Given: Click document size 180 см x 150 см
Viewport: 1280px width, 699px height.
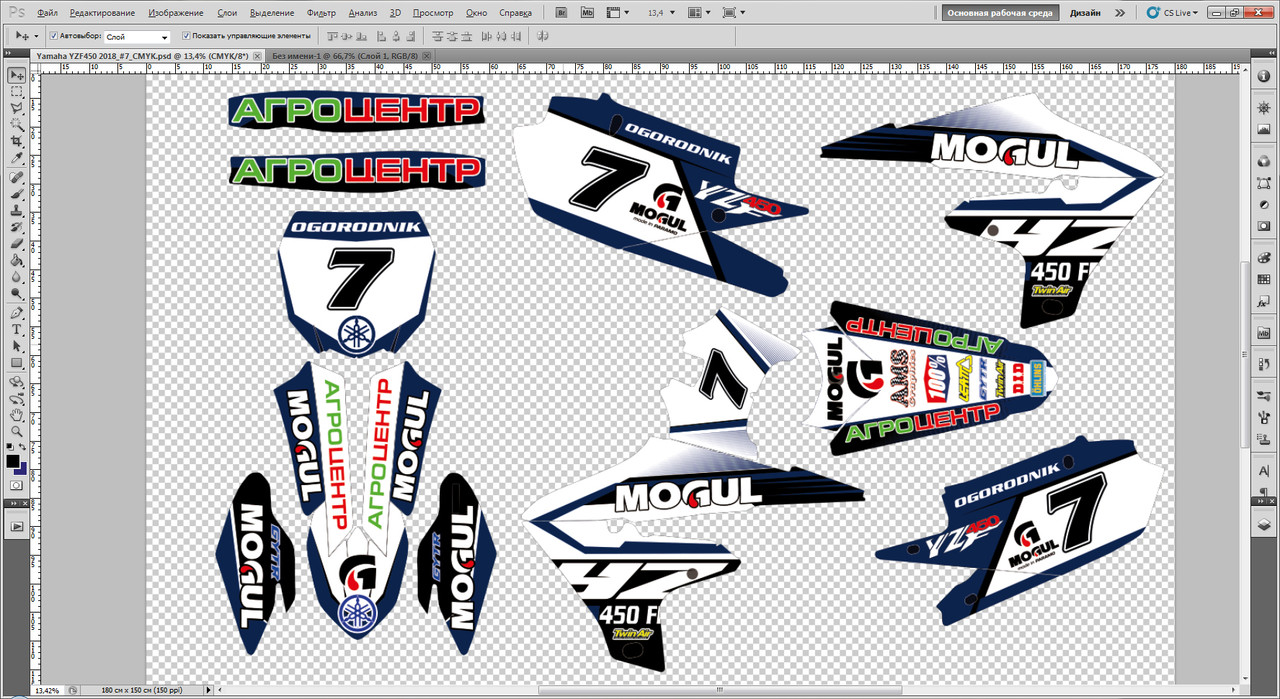Looking at the screenshot, I should tap(141, 690).
